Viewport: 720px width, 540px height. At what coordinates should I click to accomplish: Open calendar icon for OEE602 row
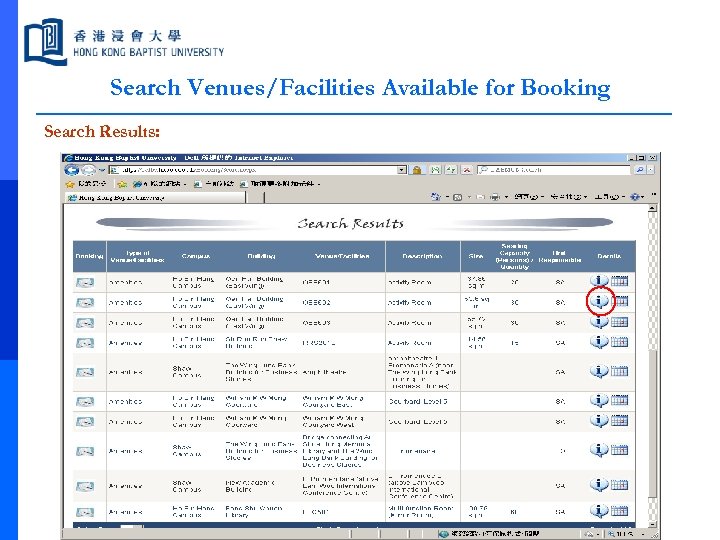tap(619, 301)
